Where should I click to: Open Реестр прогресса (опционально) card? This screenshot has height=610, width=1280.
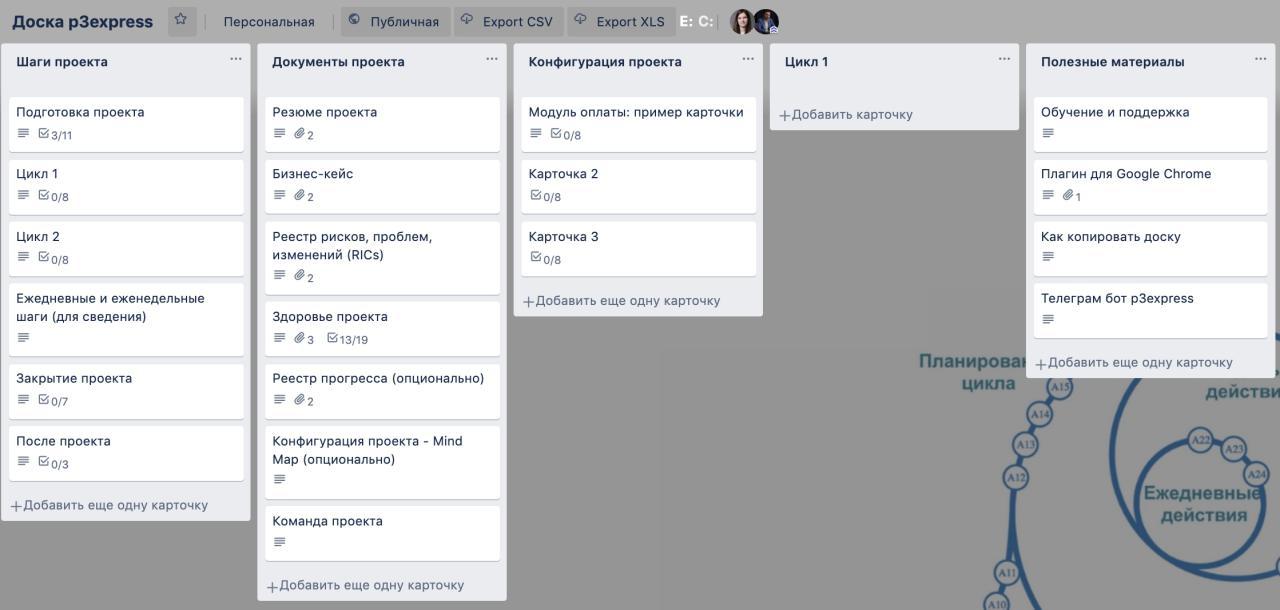pos(382,390)
